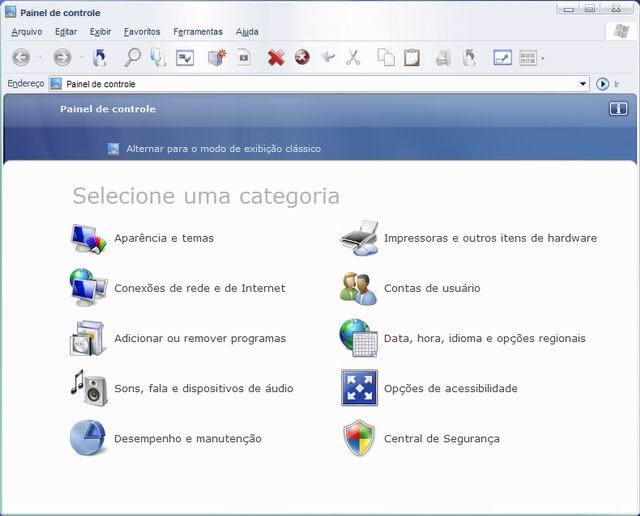640x516 pixels.
Task: Click the Views grid toolbar icon
Action: [x=528, y=58]
